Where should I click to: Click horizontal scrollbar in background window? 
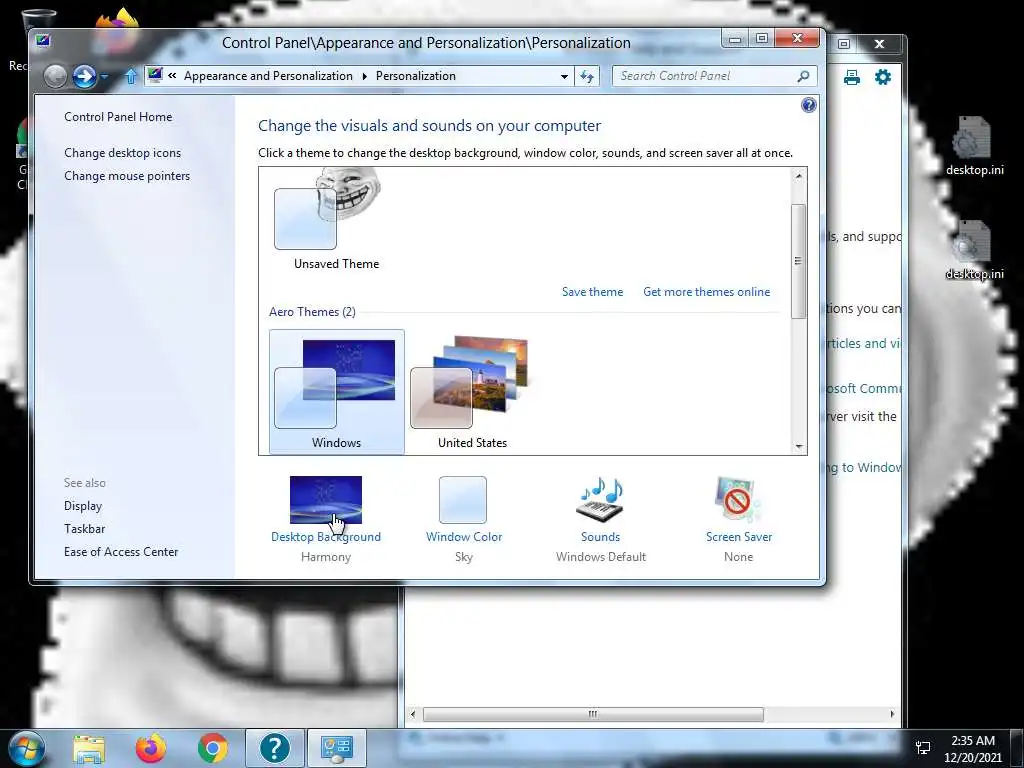click(593, 714)
